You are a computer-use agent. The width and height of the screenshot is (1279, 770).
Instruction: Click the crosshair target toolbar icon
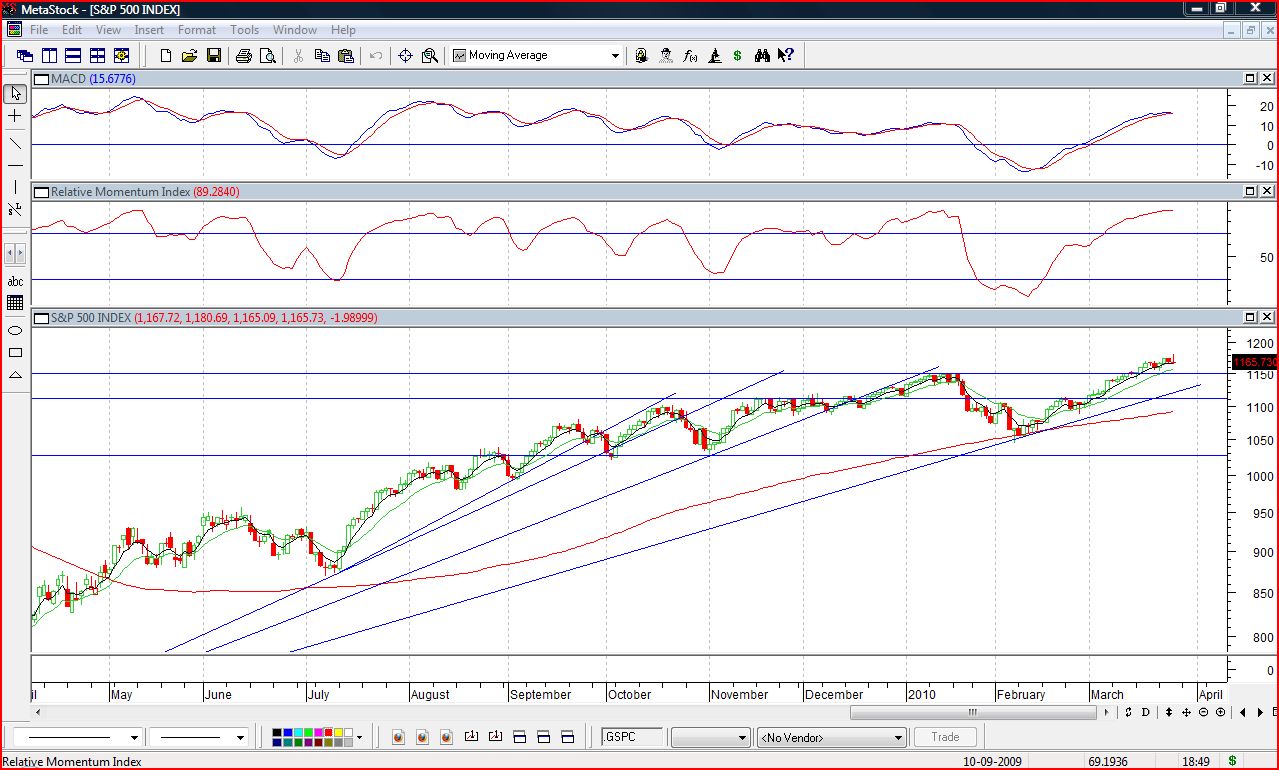405,56
